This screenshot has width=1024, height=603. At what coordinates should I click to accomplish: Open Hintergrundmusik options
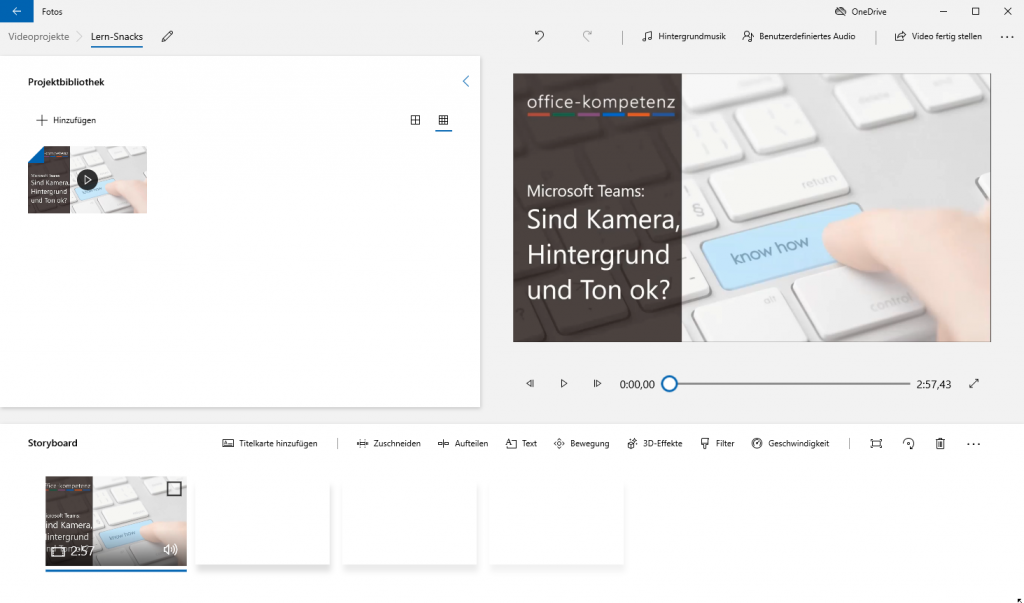683,37
